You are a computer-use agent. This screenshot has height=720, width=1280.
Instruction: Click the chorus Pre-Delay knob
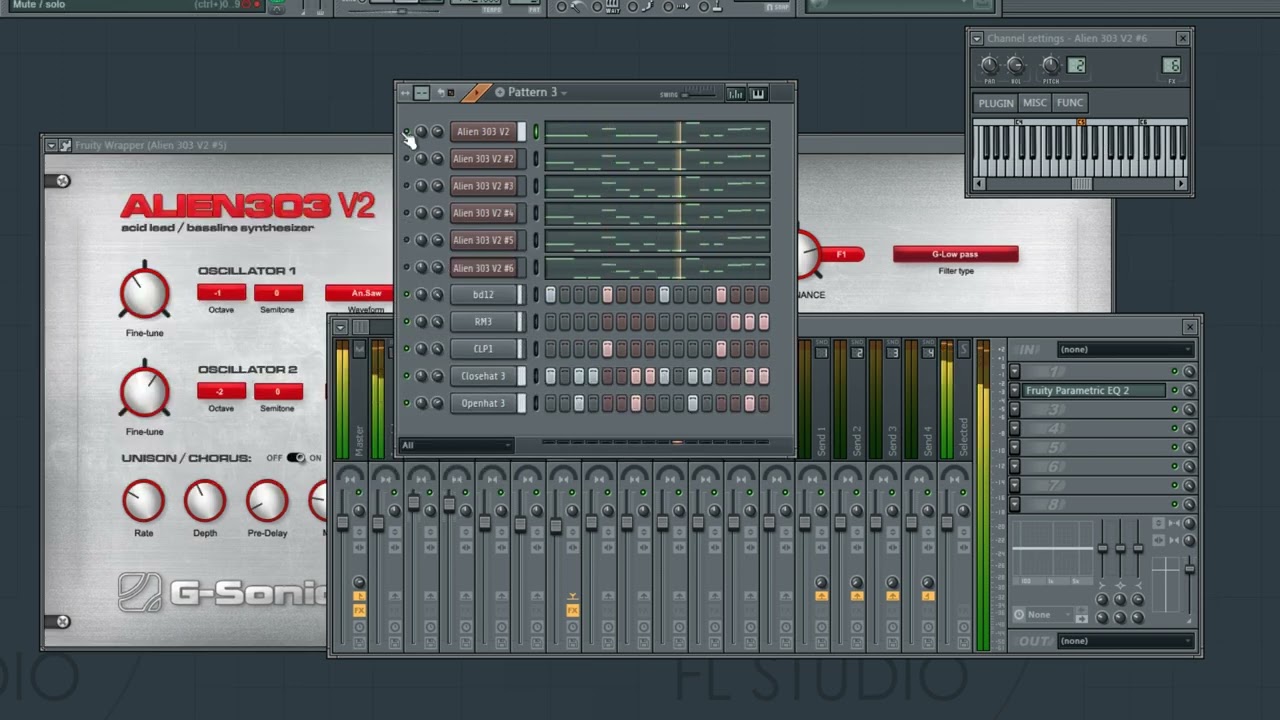(x=267, y=501)
